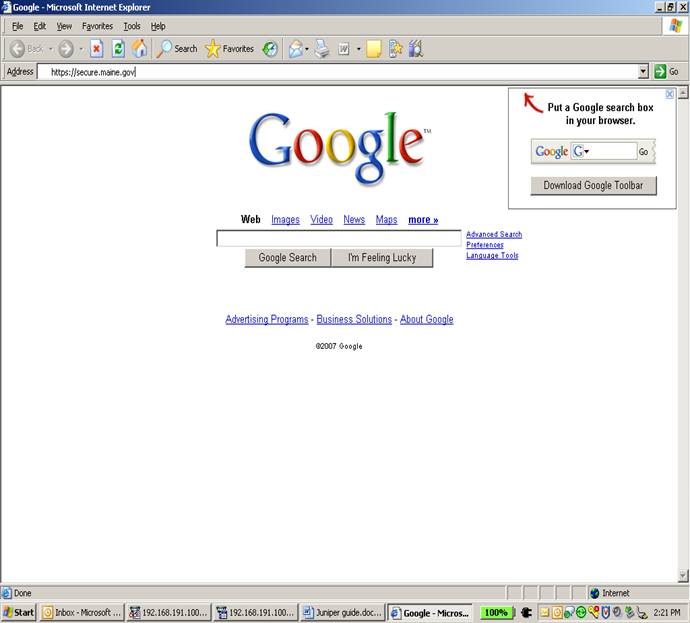Open the Advertising Programs link

(267, 319)
